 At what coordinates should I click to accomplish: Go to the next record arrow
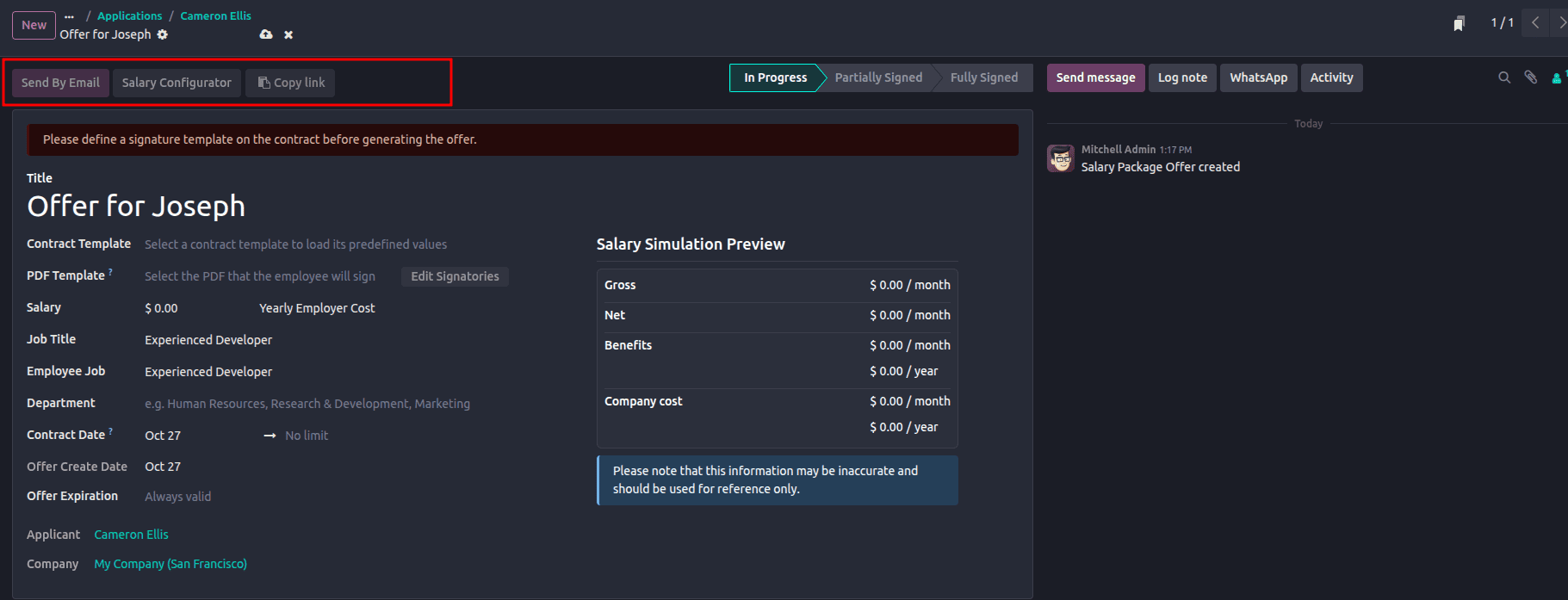(x=1560, y=23)
